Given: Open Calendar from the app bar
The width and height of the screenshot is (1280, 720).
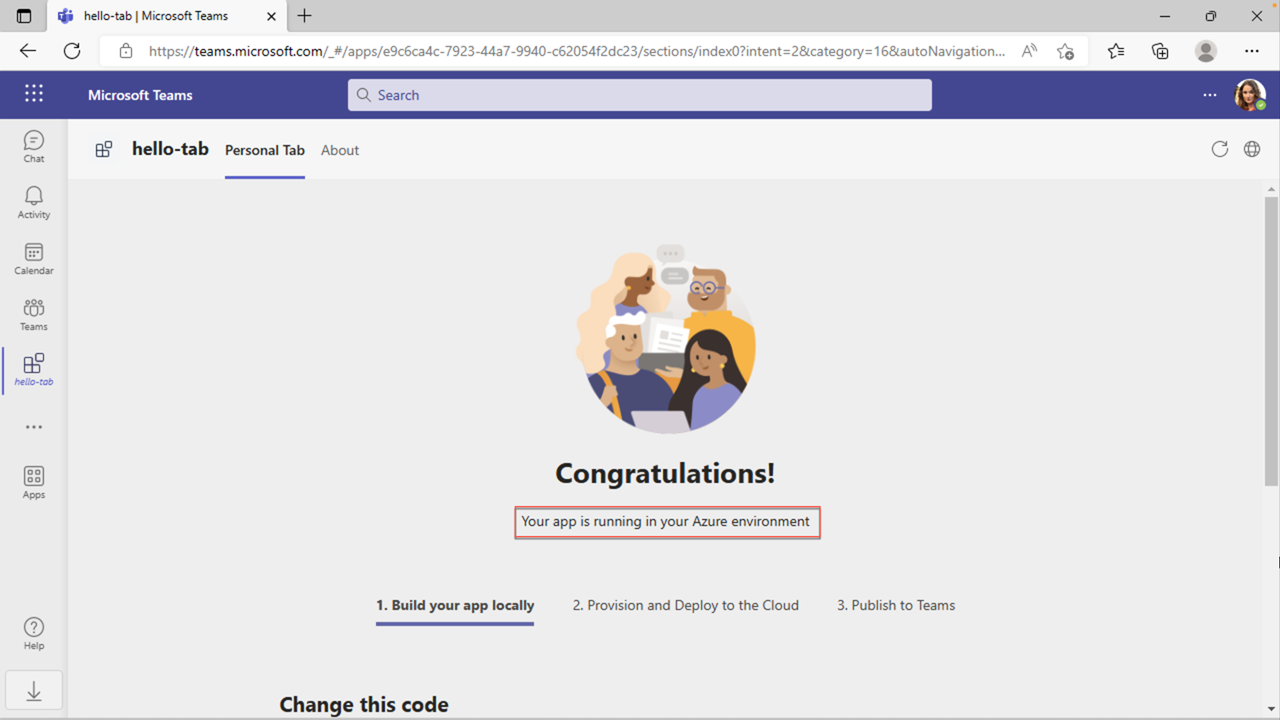Looking at the screenshot, I should coord(34,258).
